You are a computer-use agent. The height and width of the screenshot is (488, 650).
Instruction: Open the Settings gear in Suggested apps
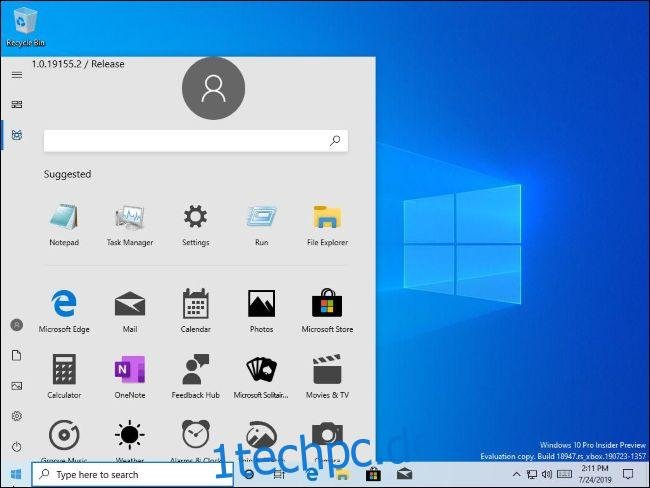[196, 224]
